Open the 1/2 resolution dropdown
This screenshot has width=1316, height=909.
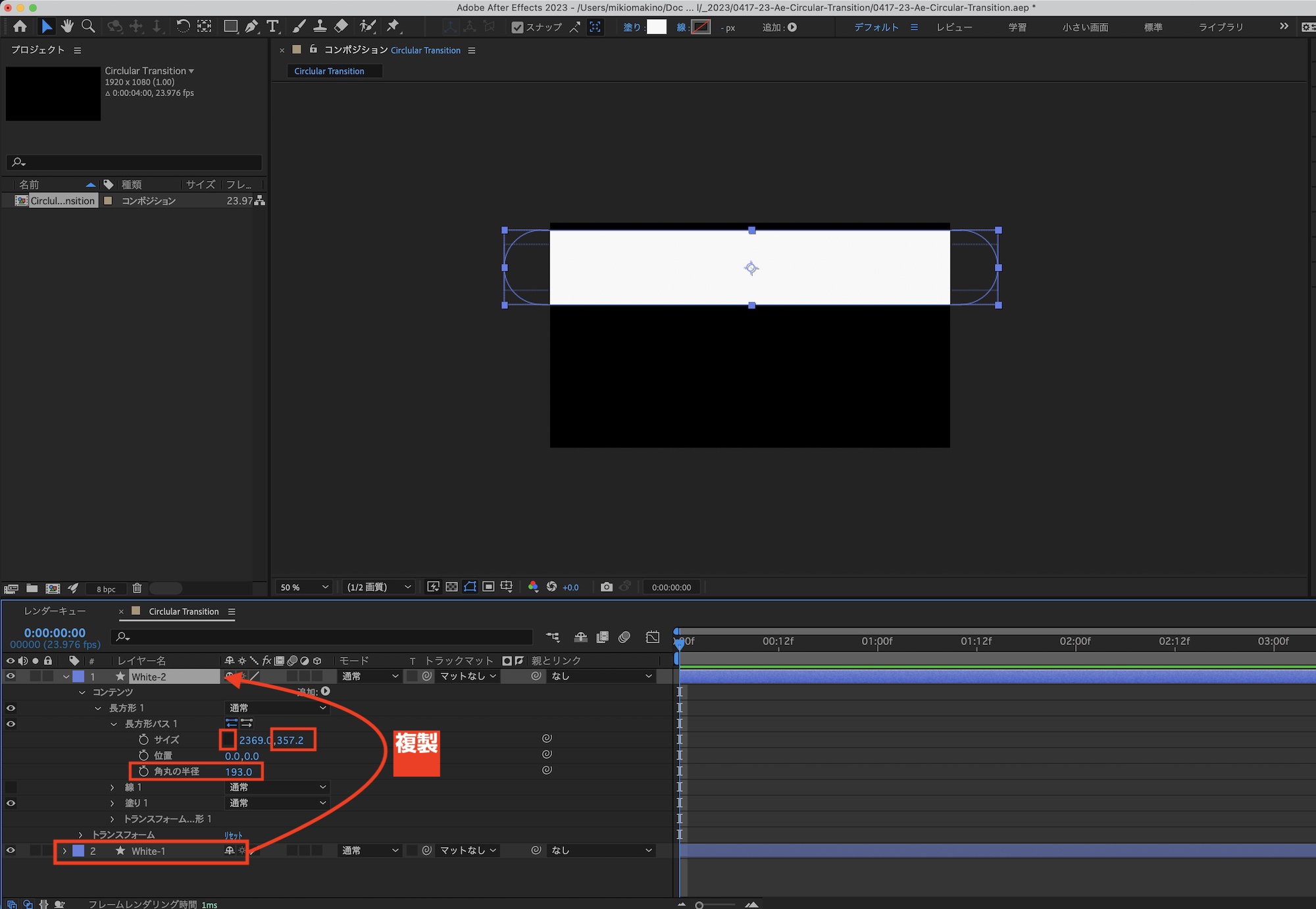[379, 587]
